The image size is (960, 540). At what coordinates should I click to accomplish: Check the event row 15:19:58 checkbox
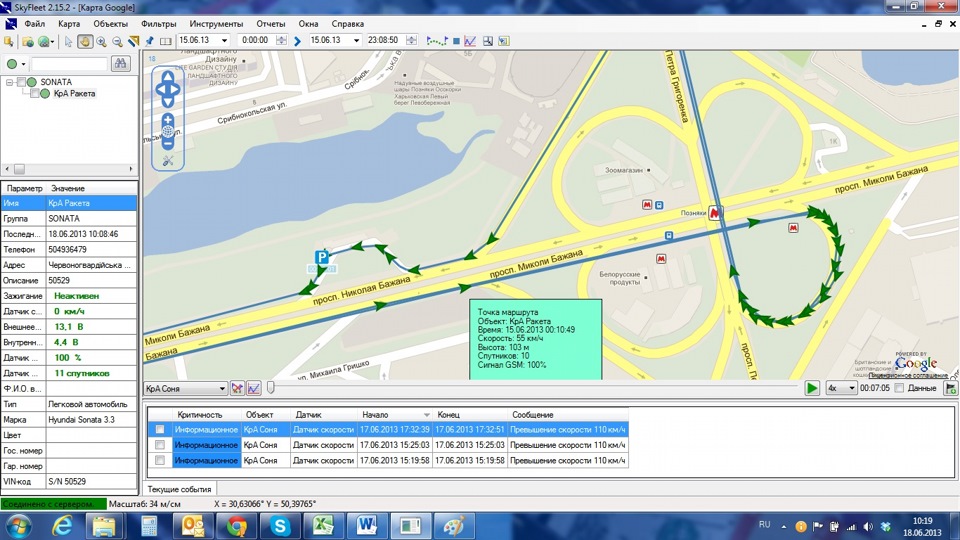coord(160,460)
